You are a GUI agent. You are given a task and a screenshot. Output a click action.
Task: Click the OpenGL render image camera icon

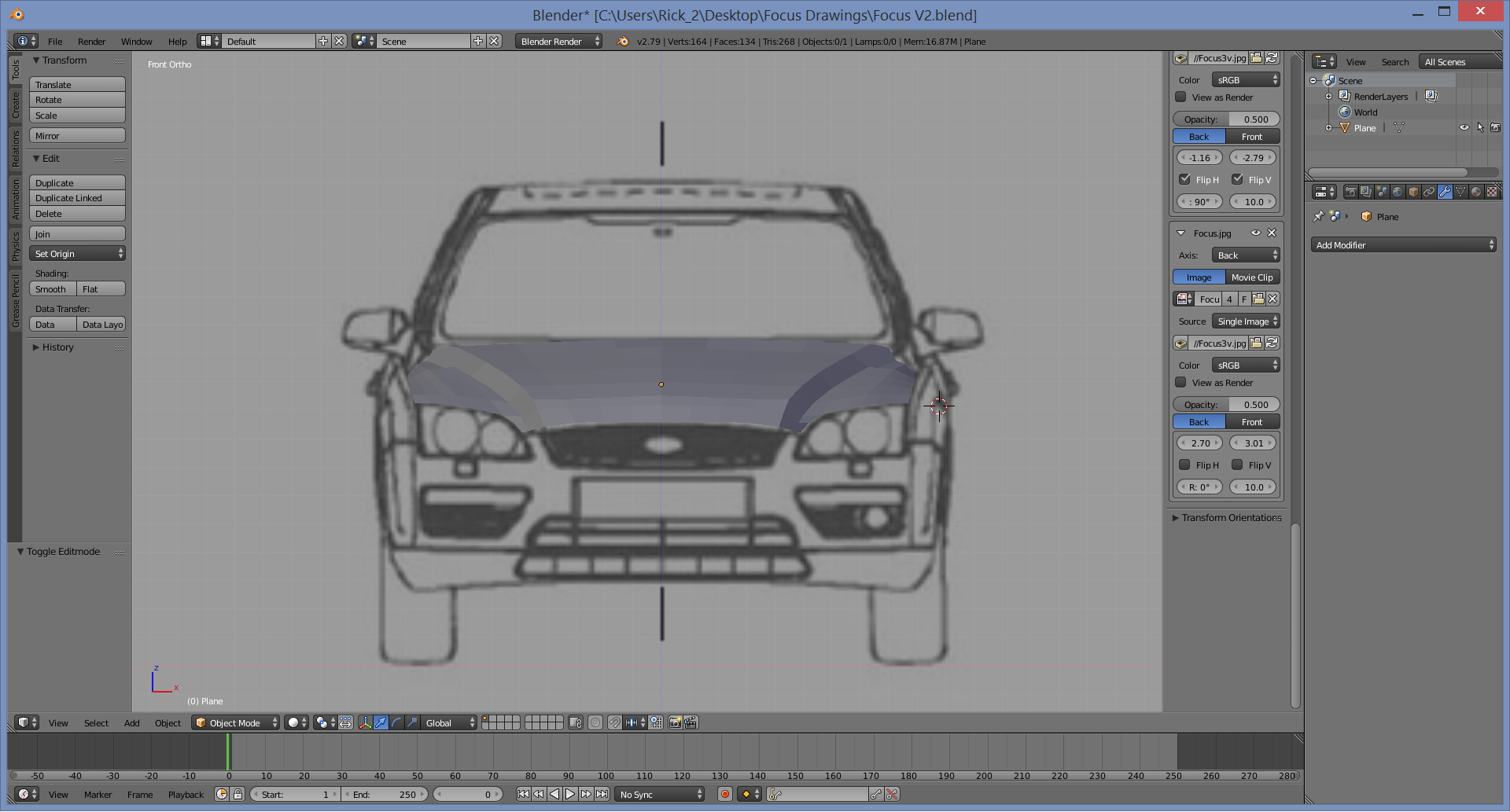point(675,722)
